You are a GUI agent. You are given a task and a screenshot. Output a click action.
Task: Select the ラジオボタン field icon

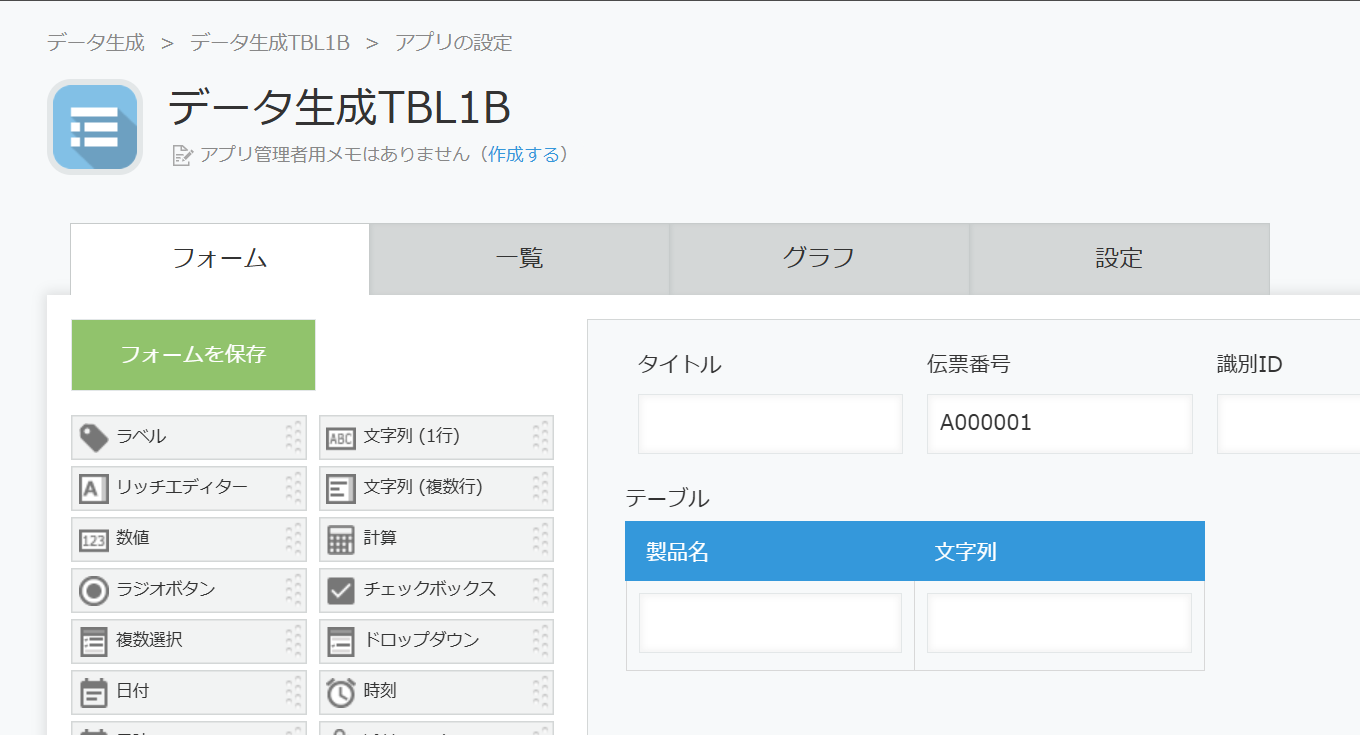(94, 591)
